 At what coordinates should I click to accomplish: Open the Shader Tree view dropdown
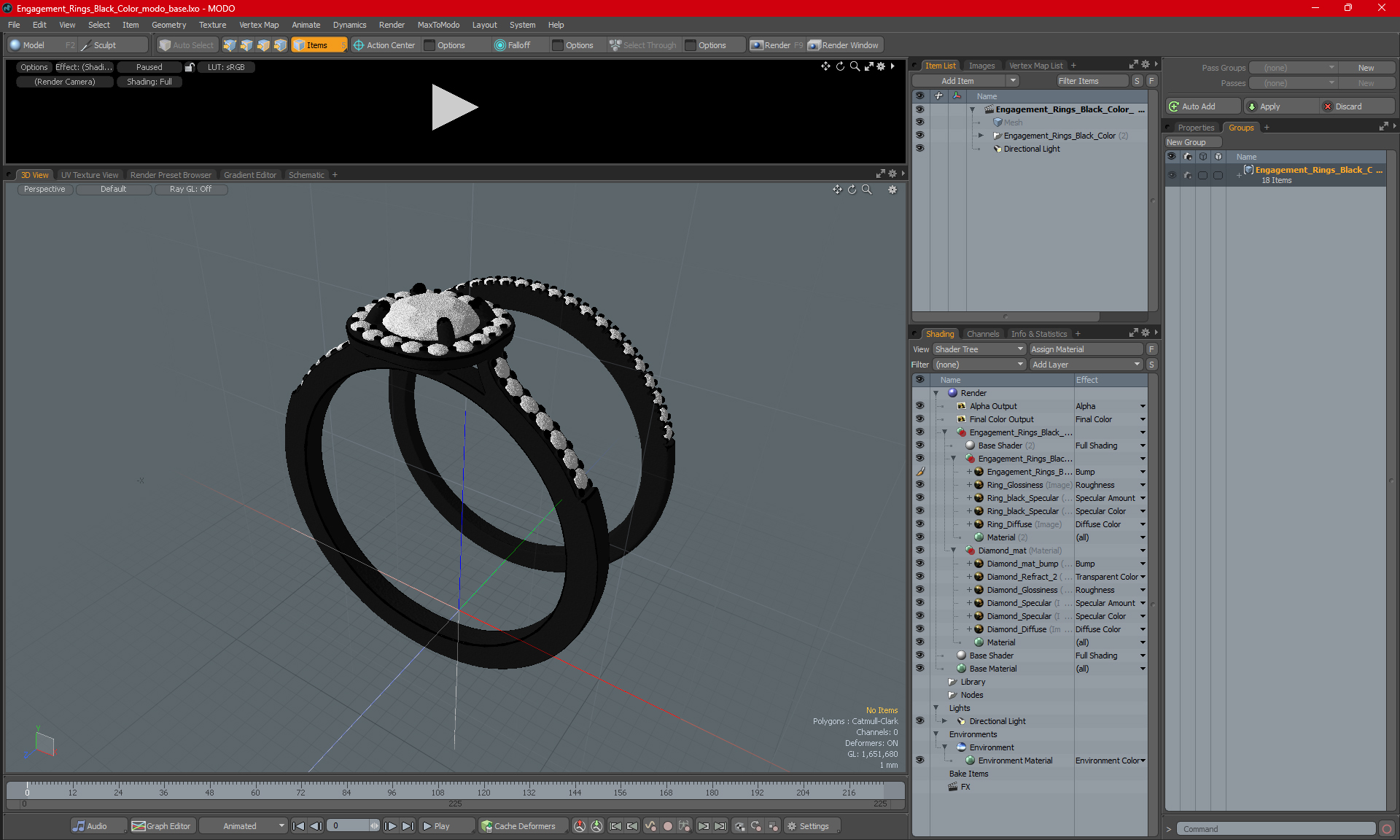[x=979, y=349]
